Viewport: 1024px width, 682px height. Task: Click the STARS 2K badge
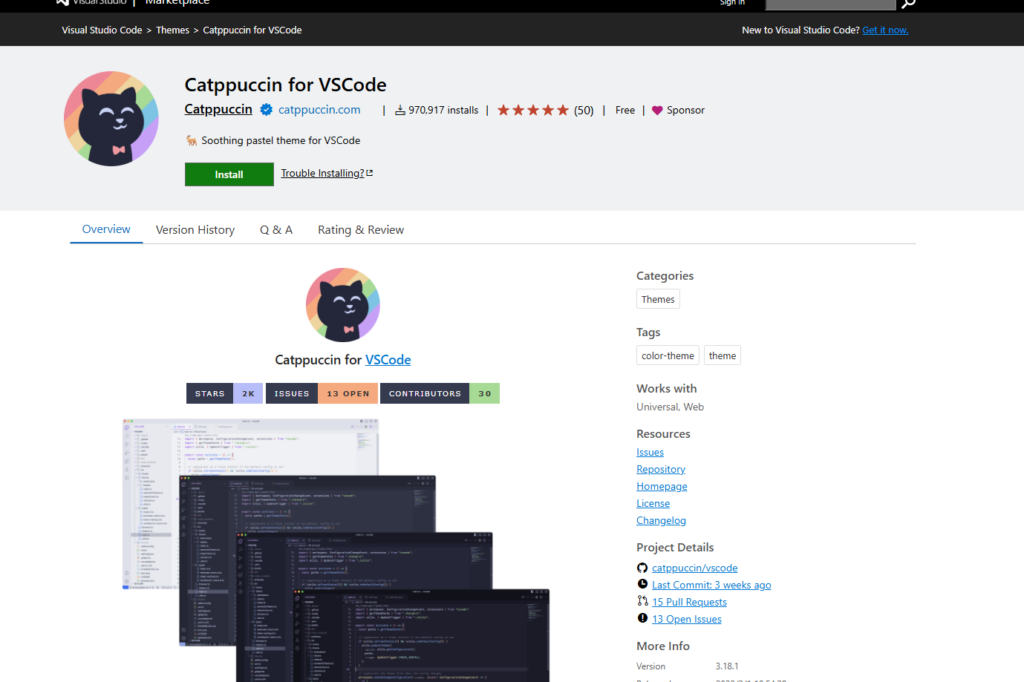pos(224,393)
